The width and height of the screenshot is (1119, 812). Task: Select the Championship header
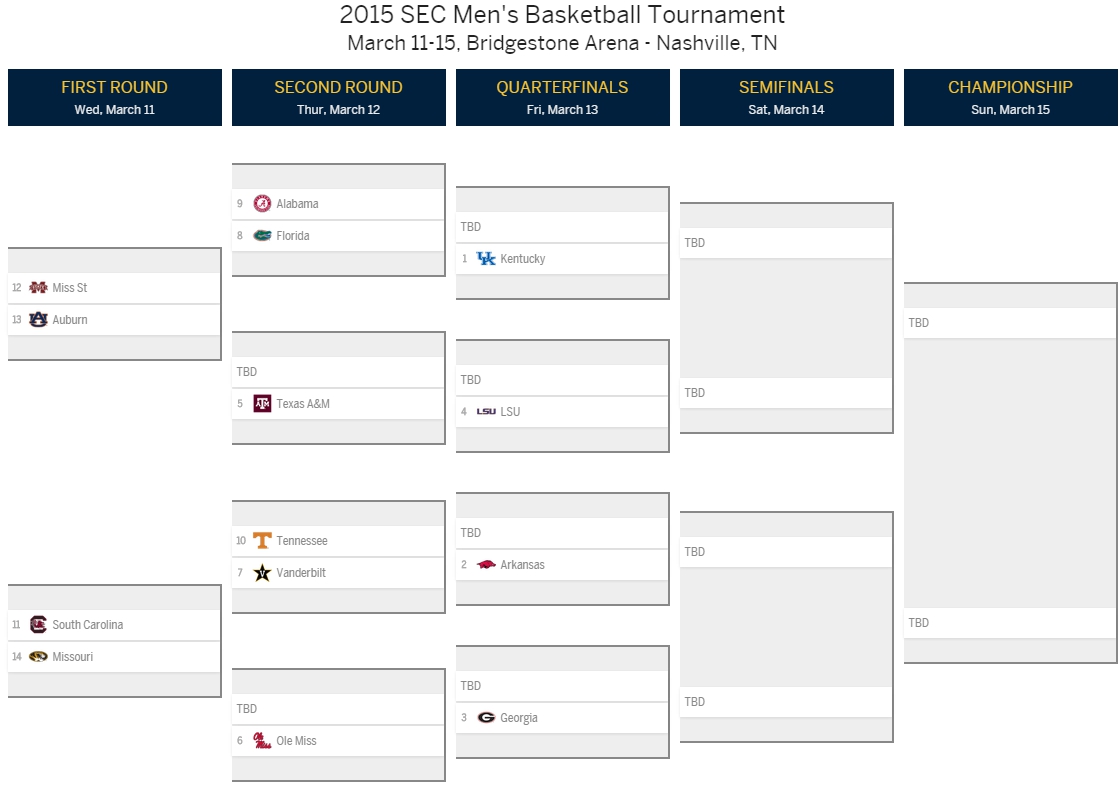tap(1011, 98)
